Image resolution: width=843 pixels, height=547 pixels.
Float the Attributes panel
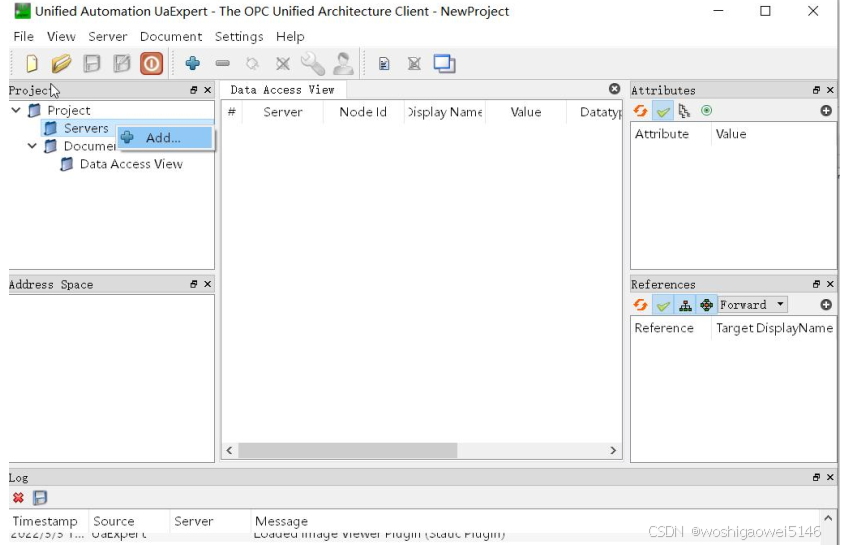coord(816,90)
